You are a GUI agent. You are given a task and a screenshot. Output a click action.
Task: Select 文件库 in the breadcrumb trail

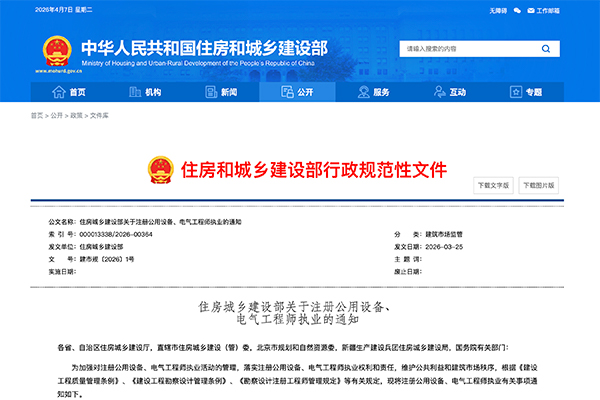pyautogui.click(x=99, y=116)
